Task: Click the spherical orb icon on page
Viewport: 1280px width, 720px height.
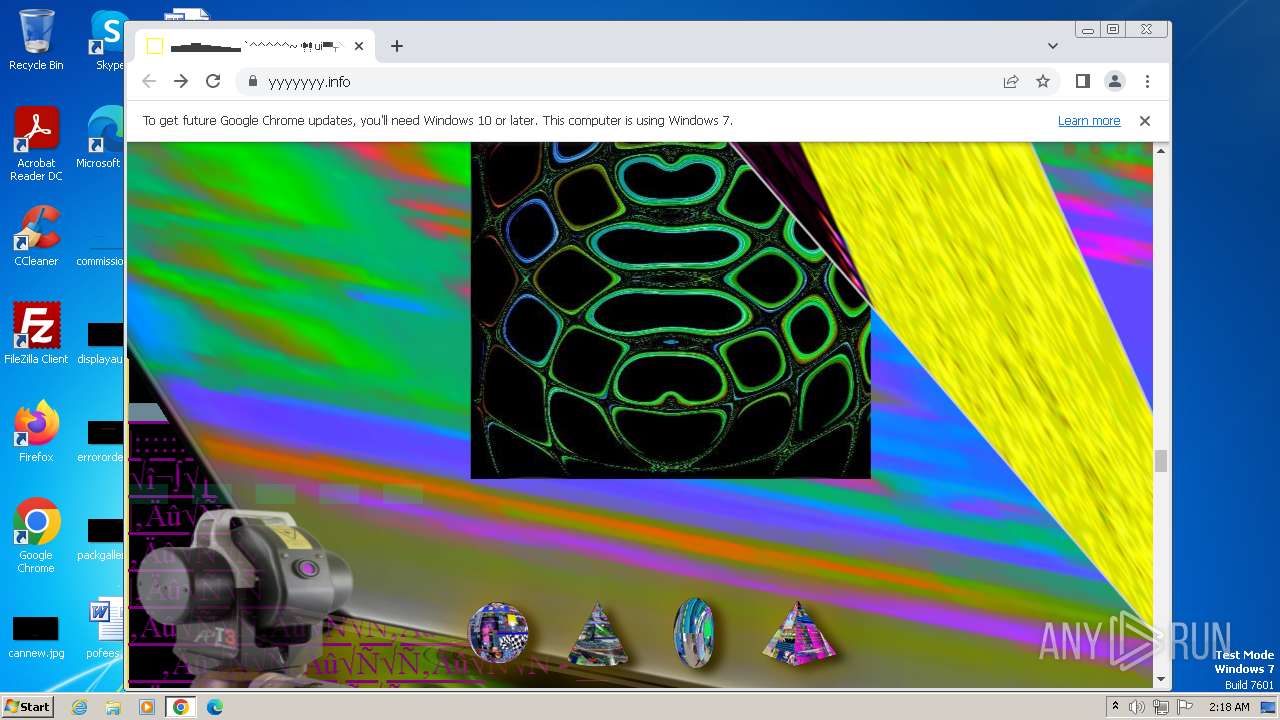Action: point(498,633)
